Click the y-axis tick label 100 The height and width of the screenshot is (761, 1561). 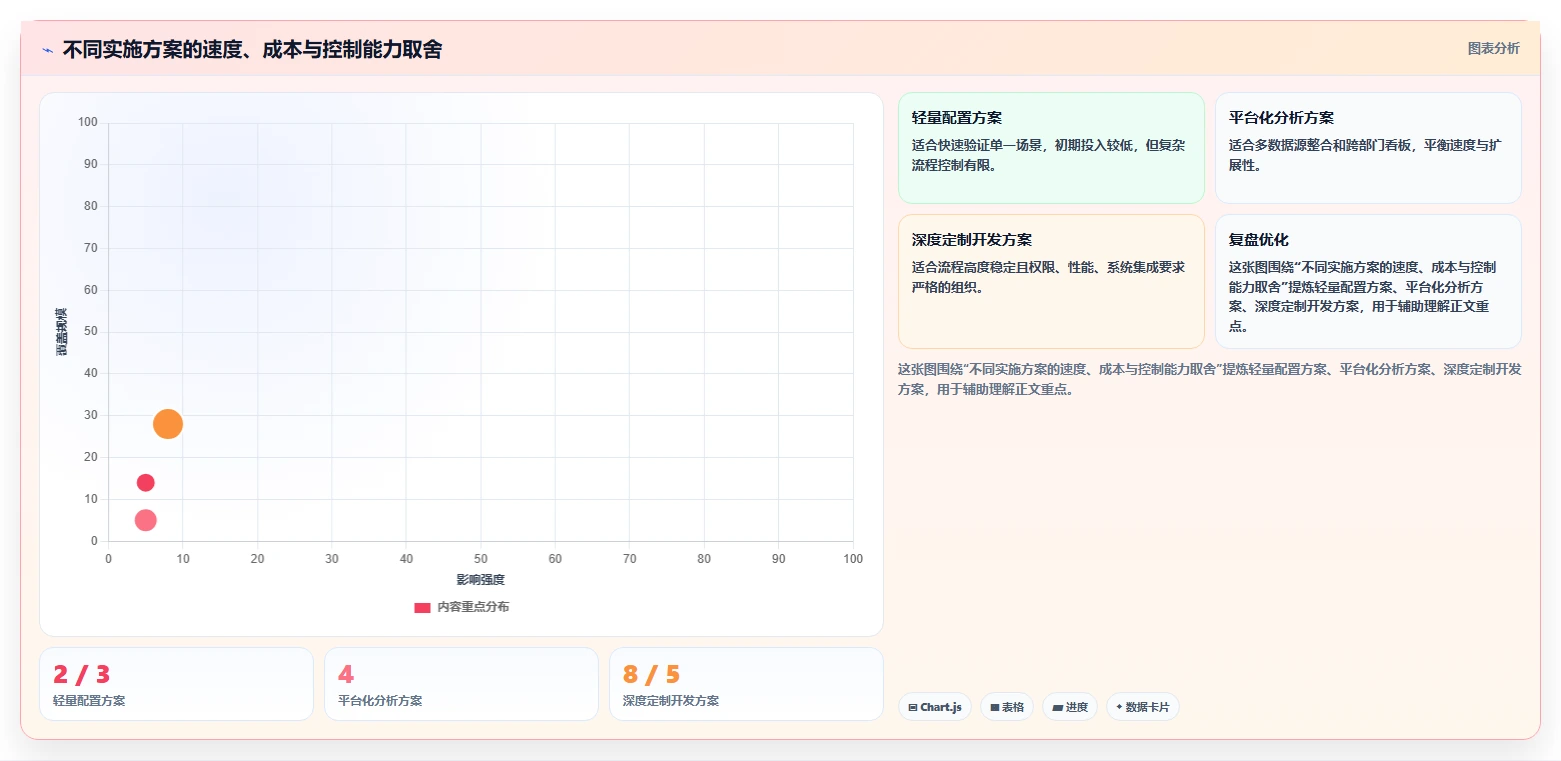[88, 123]
